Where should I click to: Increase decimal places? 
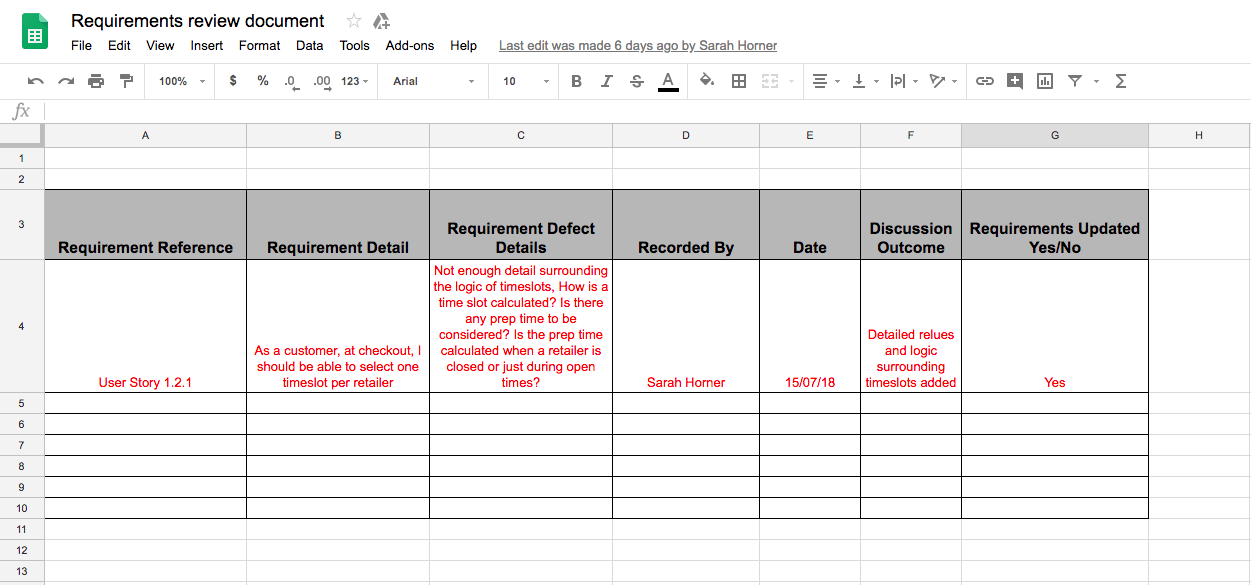(322, 82)
